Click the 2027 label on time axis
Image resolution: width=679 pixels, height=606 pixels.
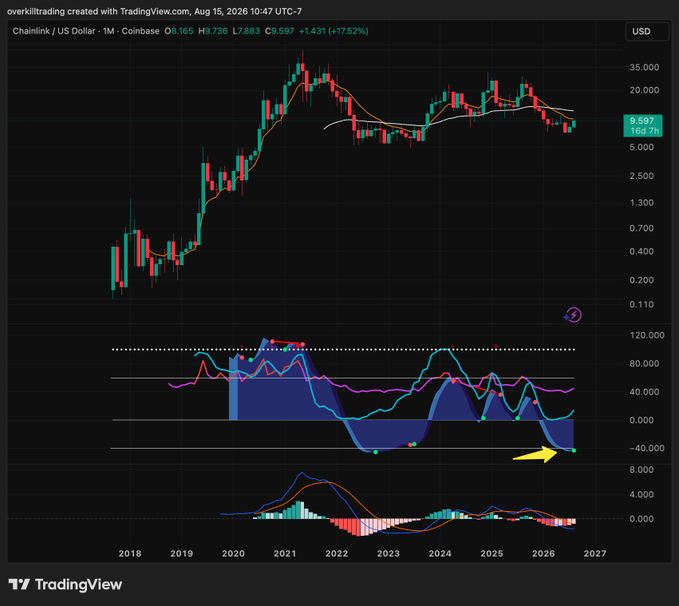tap(595, 553)
